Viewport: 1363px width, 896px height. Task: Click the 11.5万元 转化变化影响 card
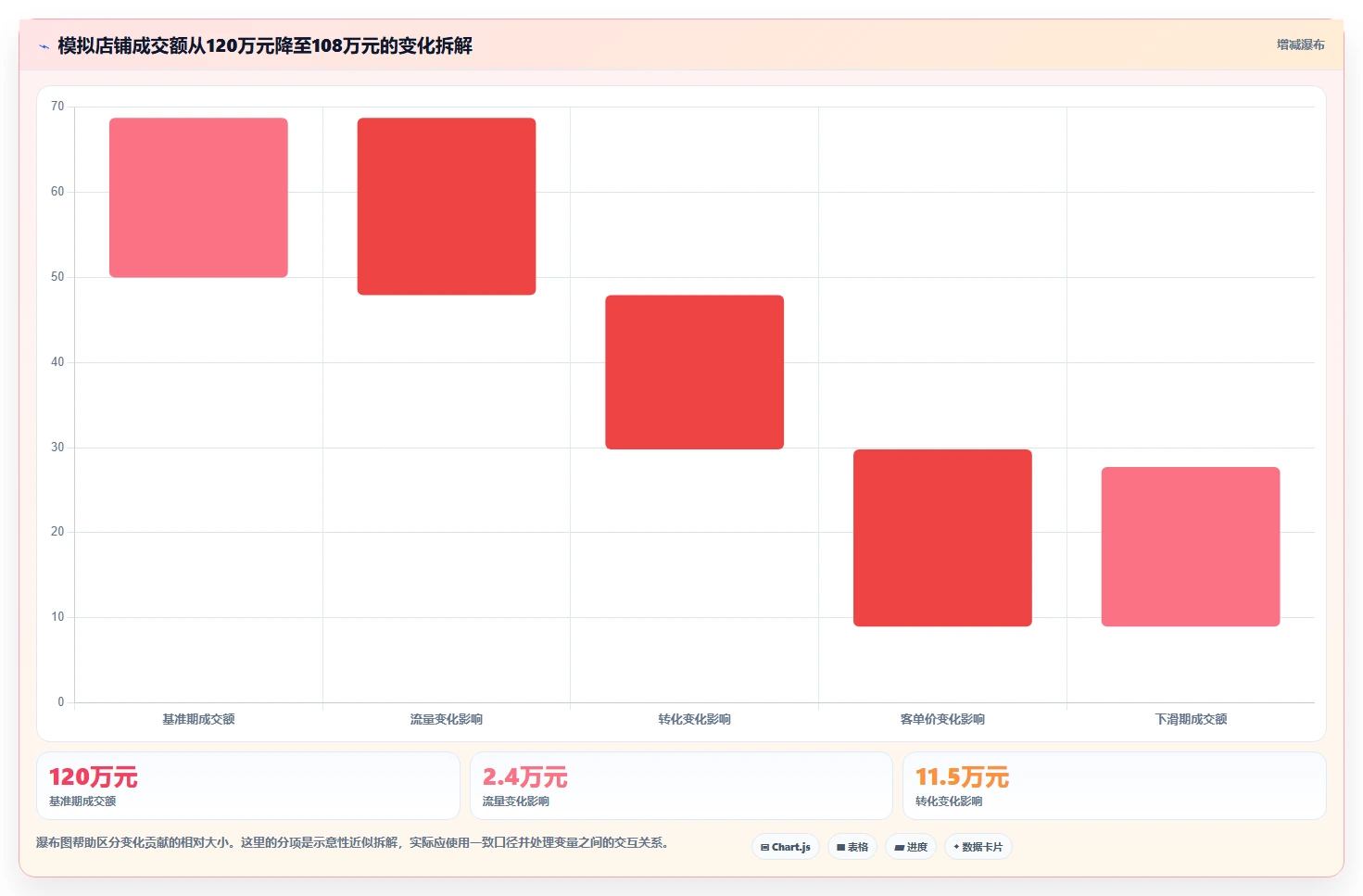1115,786
